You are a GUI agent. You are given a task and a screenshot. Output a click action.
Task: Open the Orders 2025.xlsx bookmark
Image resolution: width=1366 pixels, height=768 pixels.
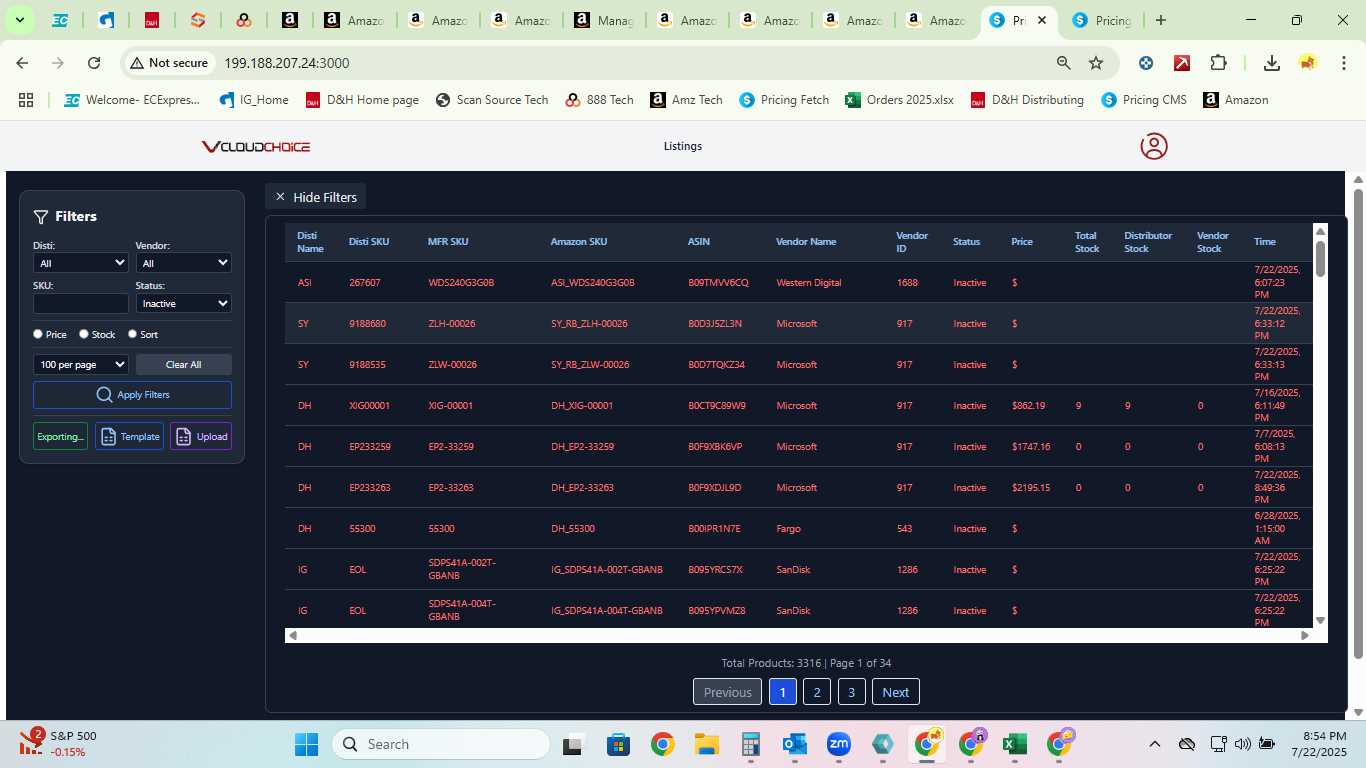tap(899, 100)
